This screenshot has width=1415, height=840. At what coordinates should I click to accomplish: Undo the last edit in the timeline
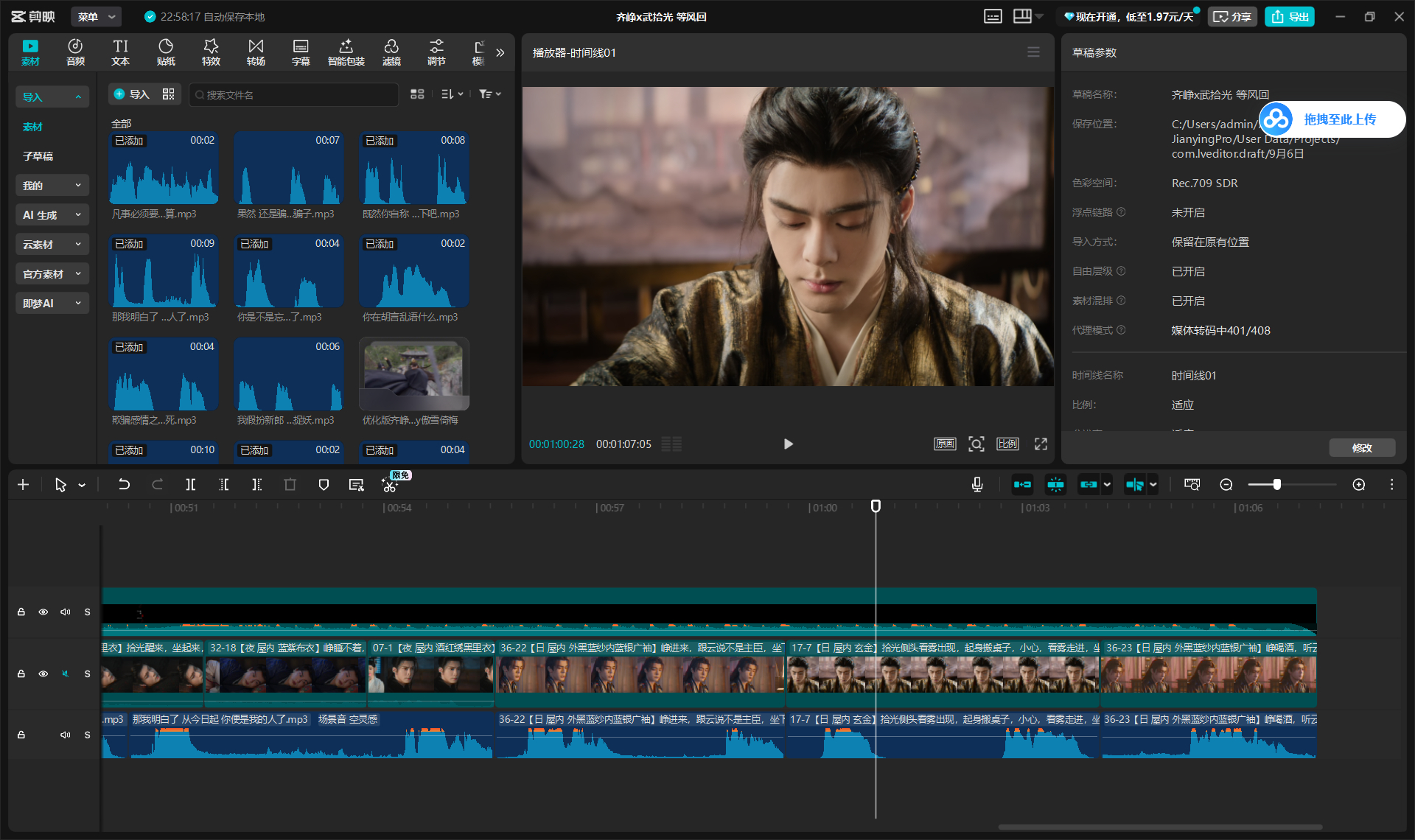[x=124, y=485]
